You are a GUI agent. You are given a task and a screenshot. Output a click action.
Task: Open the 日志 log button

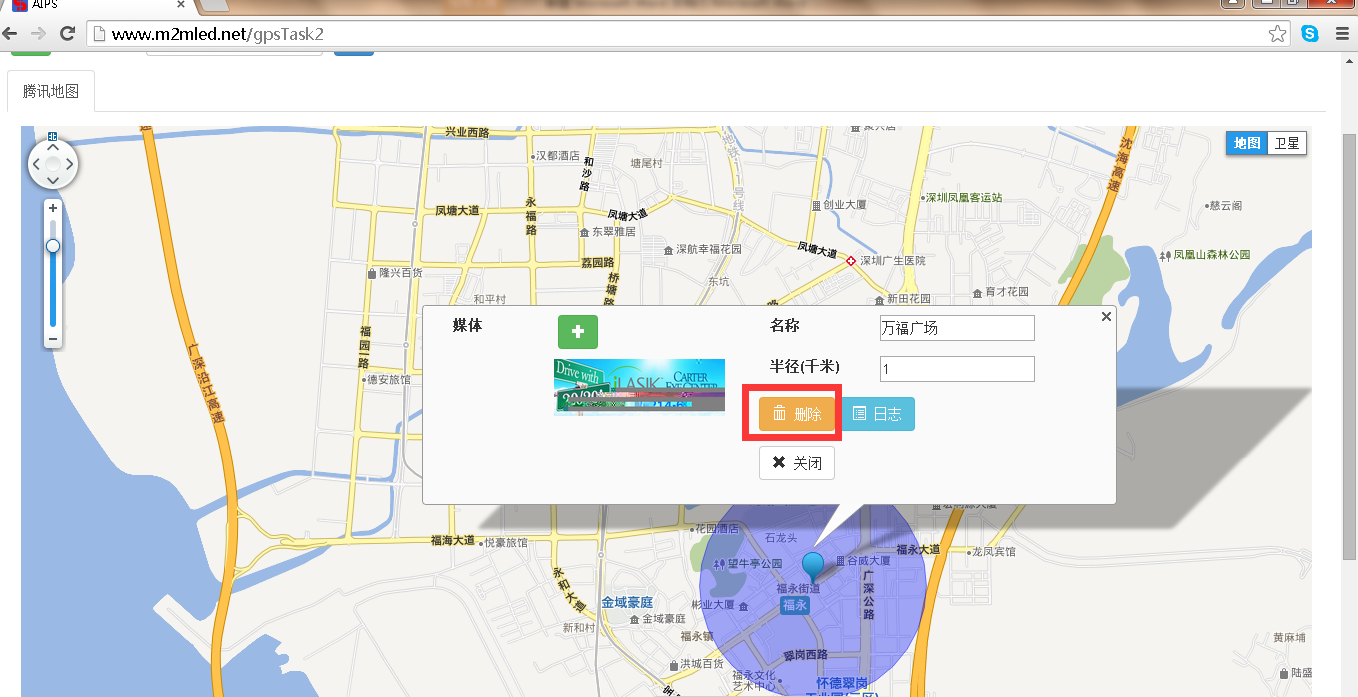click(x=877, y=414)
